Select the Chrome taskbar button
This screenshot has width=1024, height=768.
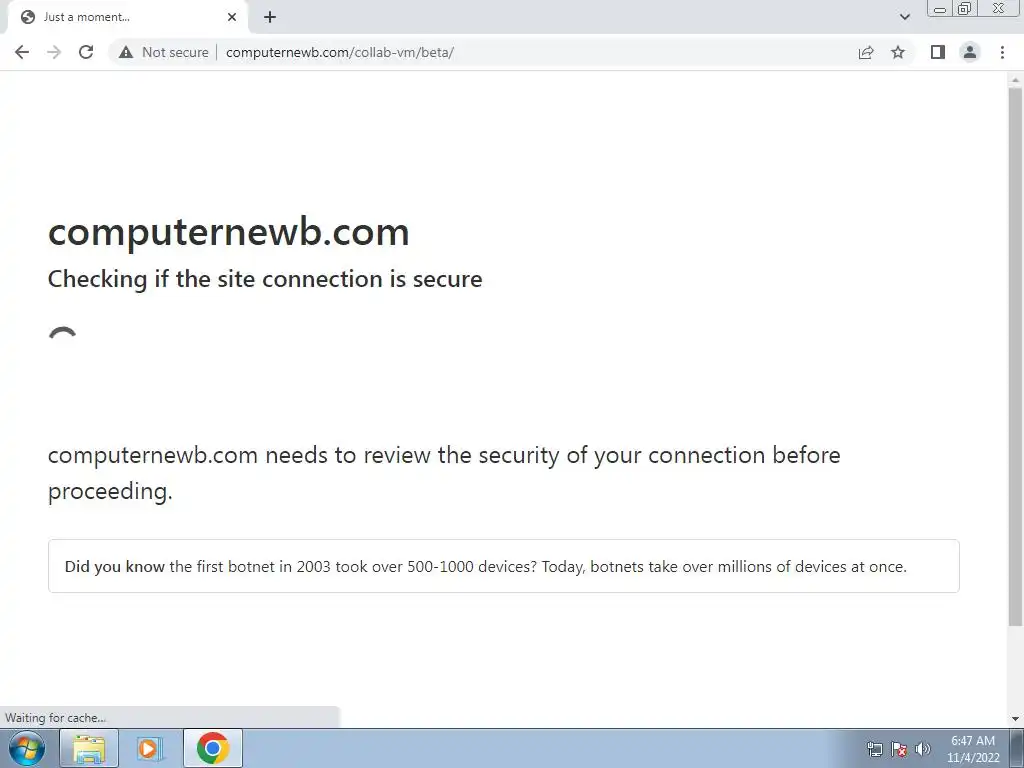pos(213,748)
